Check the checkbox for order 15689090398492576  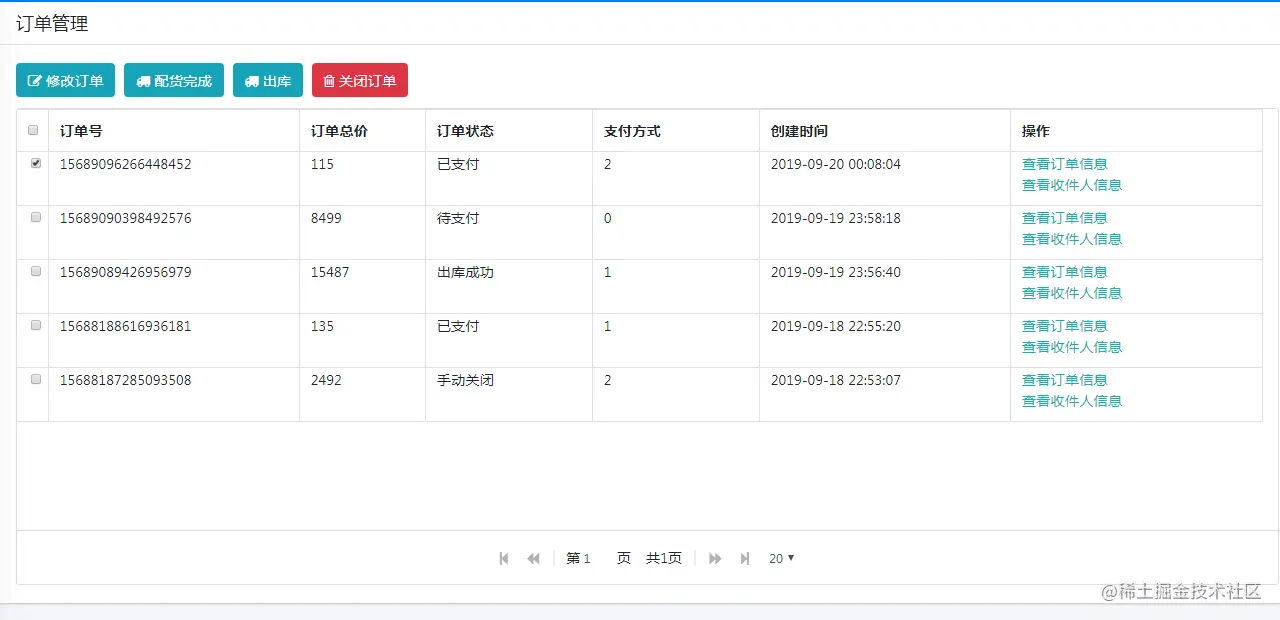pyautogui.click(x=36, y=217)
